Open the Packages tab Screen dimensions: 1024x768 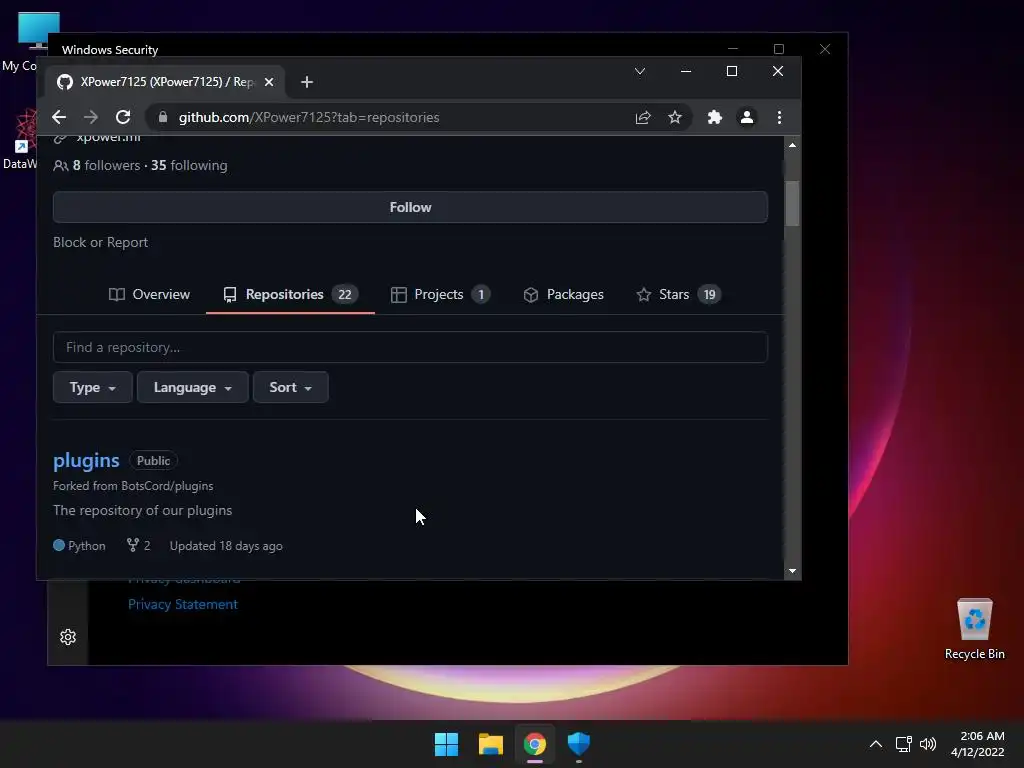point(563,295)
